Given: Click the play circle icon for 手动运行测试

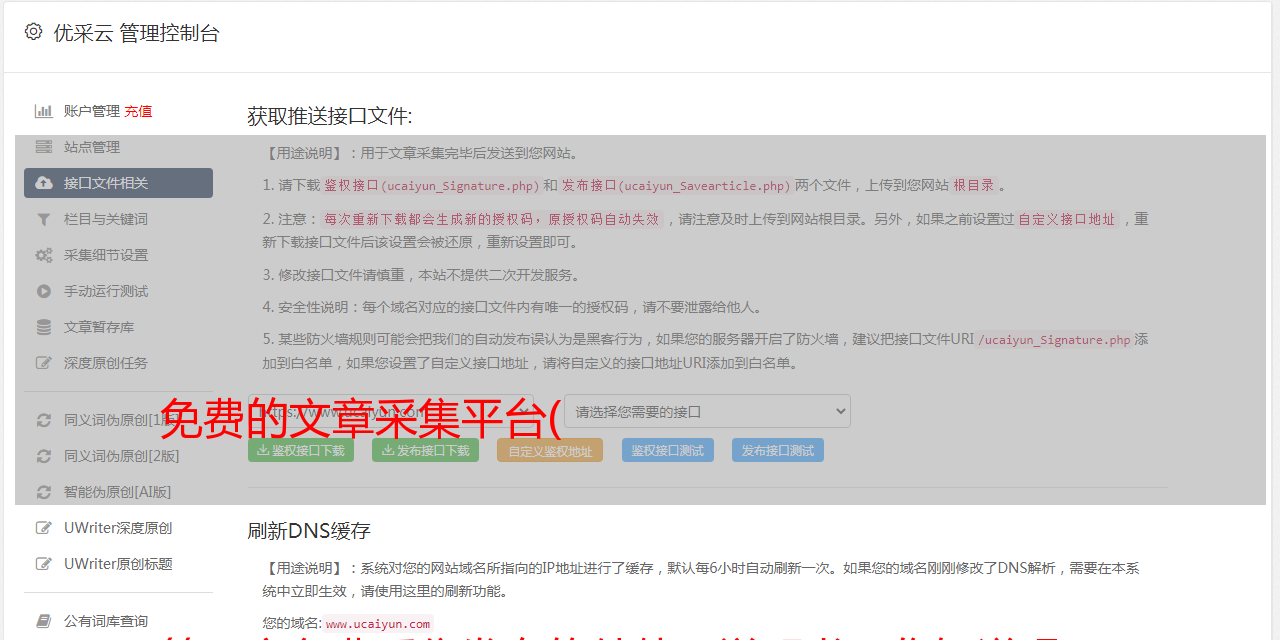Looking at the screenshot, I should (x=44, y=291).
